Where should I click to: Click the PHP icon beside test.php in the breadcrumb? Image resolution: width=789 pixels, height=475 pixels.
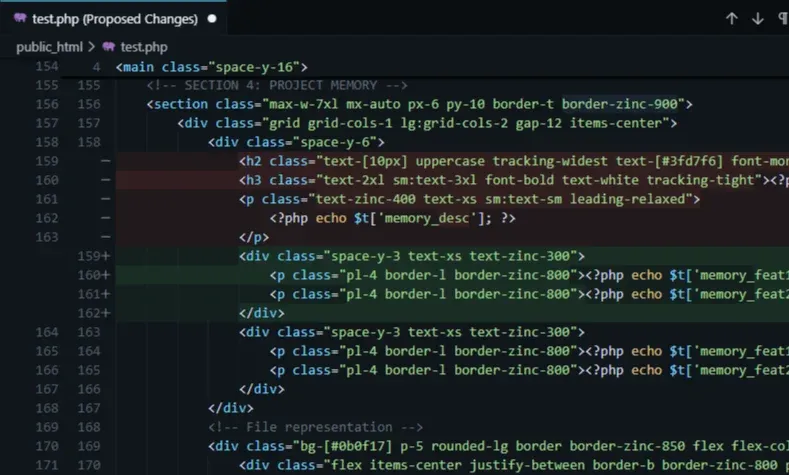click(x=109, y=47)
